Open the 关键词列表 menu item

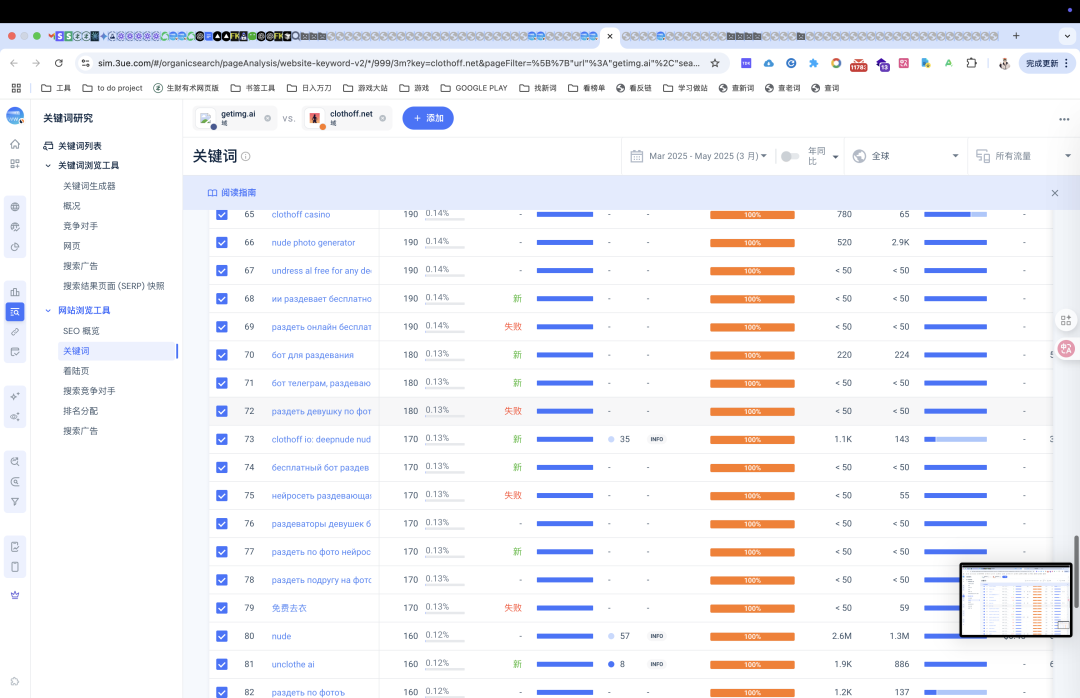pyautogui.click(x=79, y=146)
